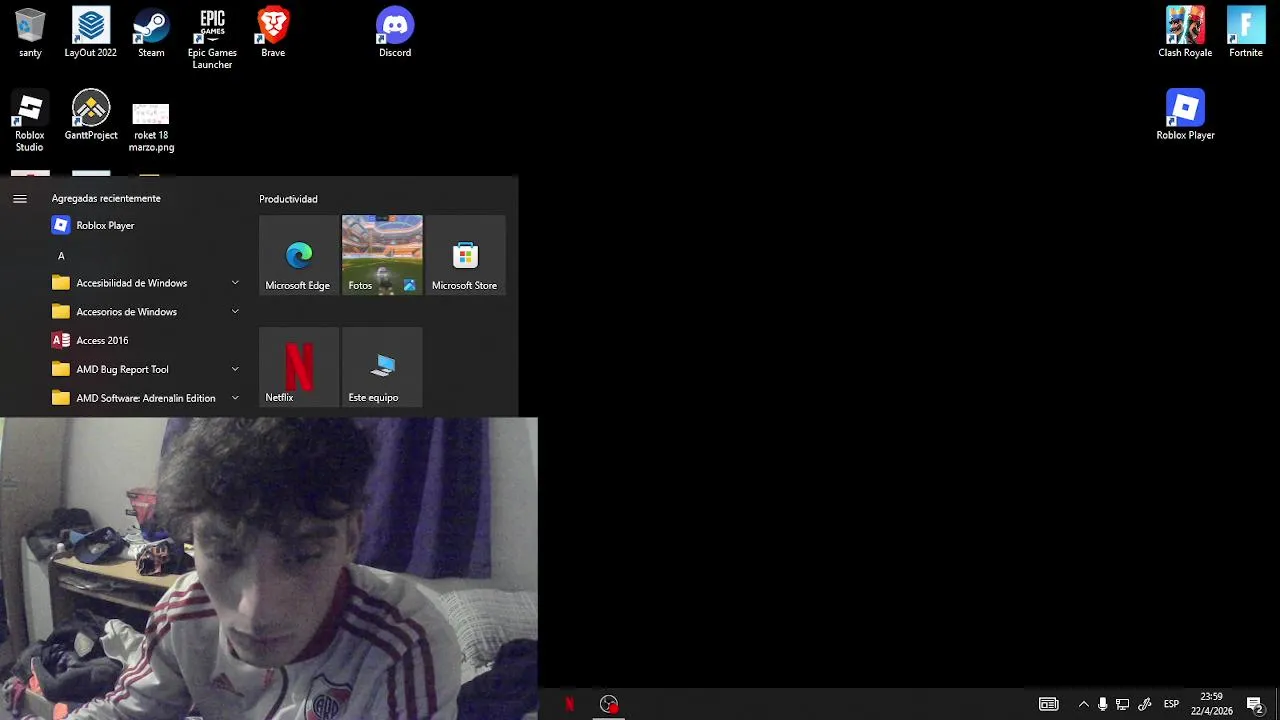Expand Accesibilidad de Windows chevron arrow
1280x720 pixels.
[235, 283]
